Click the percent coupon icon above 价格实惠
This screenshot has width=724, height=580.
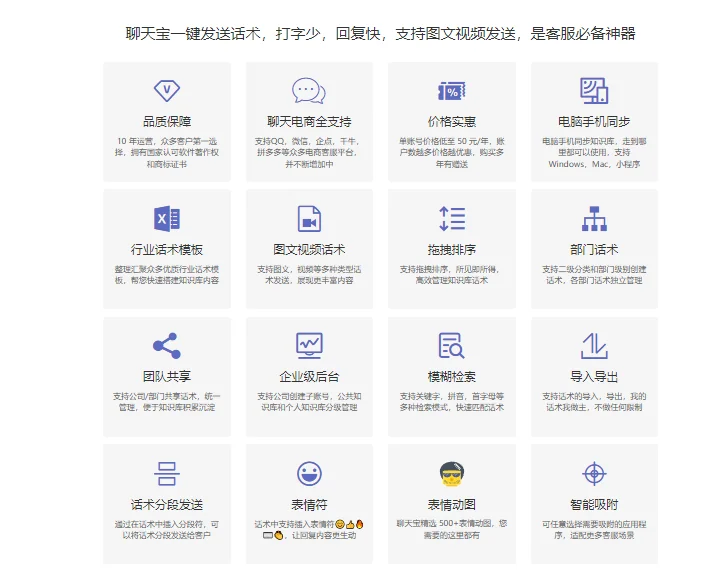tap(452, 91)
